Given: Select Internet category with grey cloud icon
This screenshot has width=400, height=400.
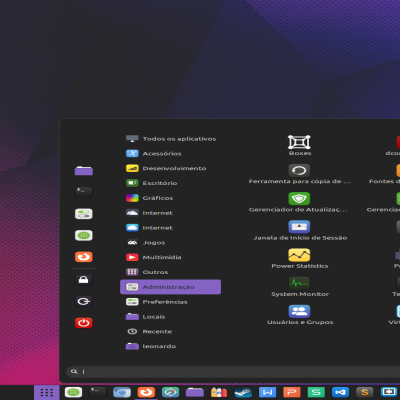Looking at the screenshot, I should pos(170,213).
